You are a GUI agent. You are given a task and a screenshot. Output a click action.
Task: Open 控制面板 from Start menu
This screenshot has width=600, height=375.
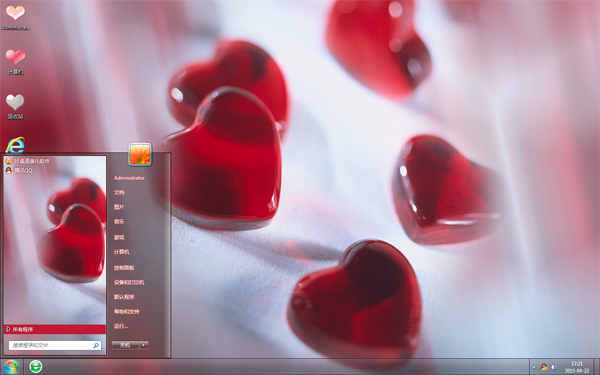click(x=124, y=268)
